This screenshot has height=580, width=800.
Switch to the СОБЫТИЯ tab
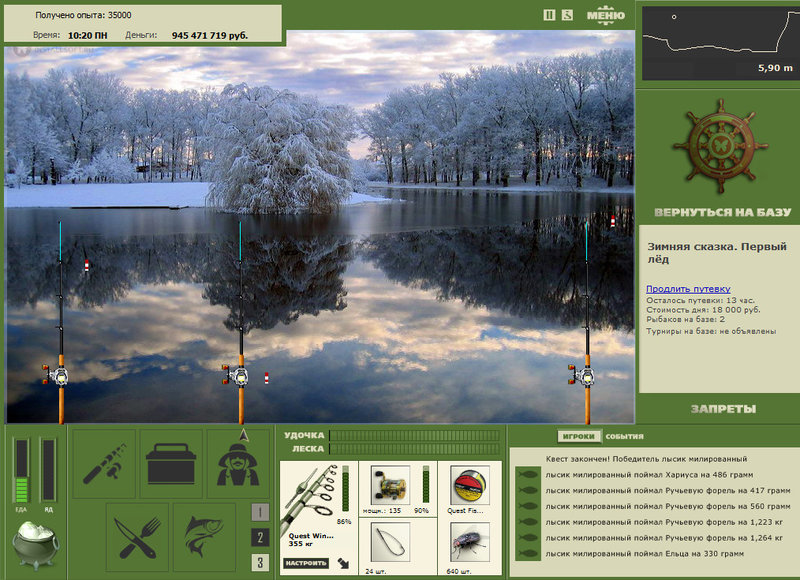(x=624, y=437)
